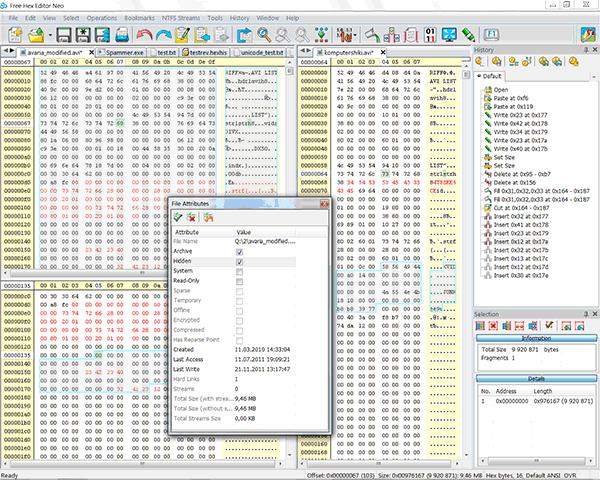Toggle the Encrypted attribute checkbox
The width and height of the screenshot is (600, 480).
pos(240,321)
